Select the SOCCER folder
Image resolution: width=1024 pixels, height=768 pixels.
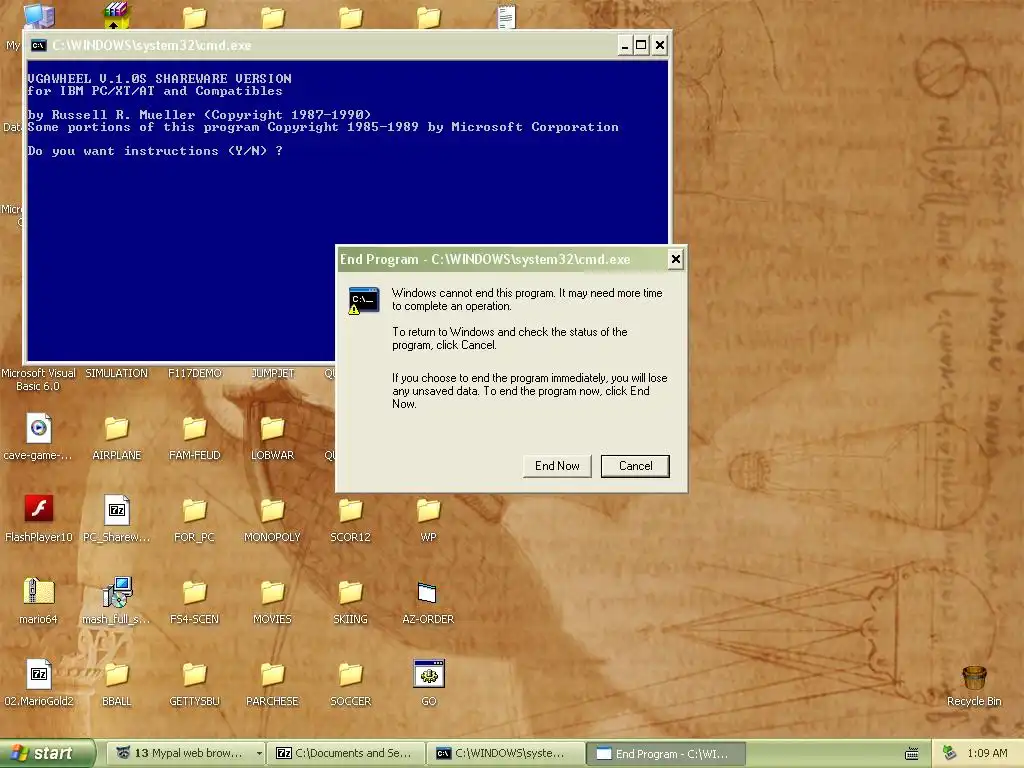[x=351, y=675]
